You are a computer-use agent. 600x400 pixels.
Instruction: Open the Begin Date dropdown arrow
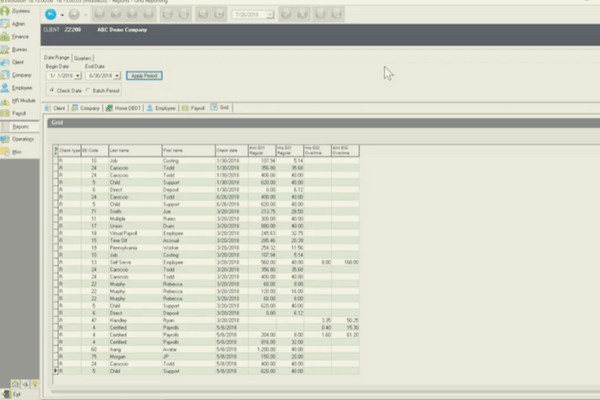[x=78, y=76]
